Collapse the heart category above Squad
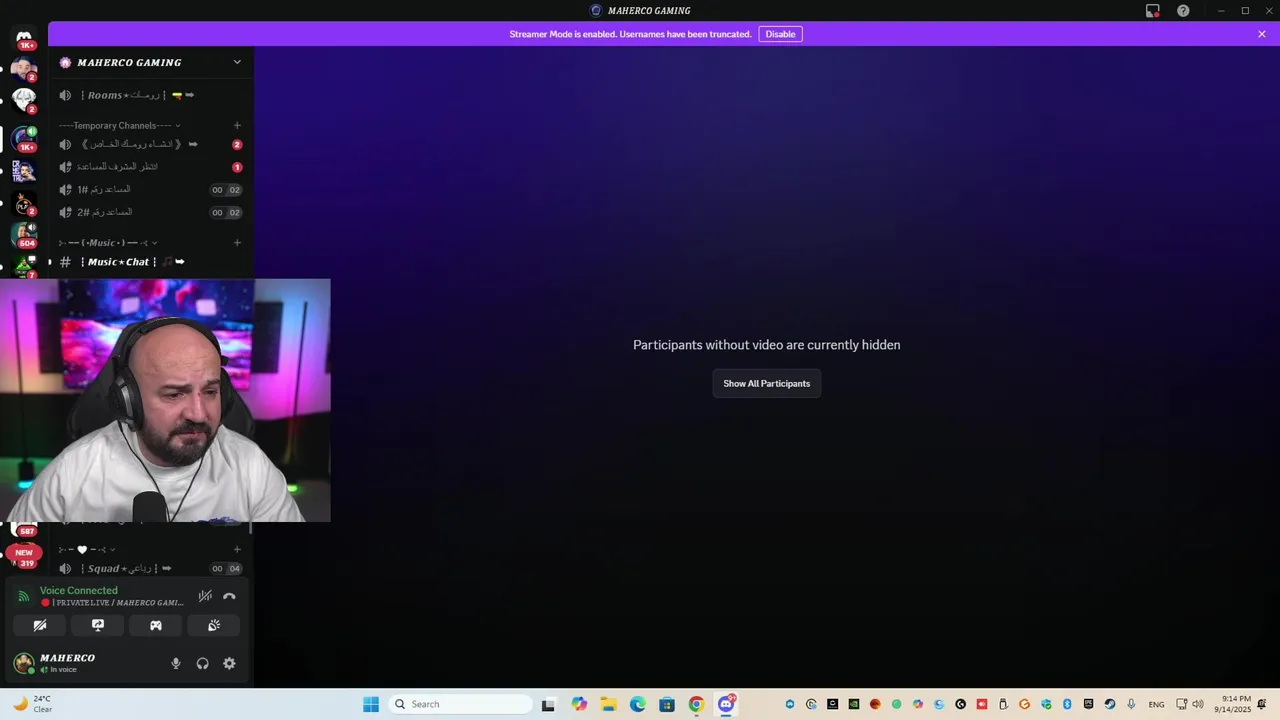 click(x=87, y=549)
